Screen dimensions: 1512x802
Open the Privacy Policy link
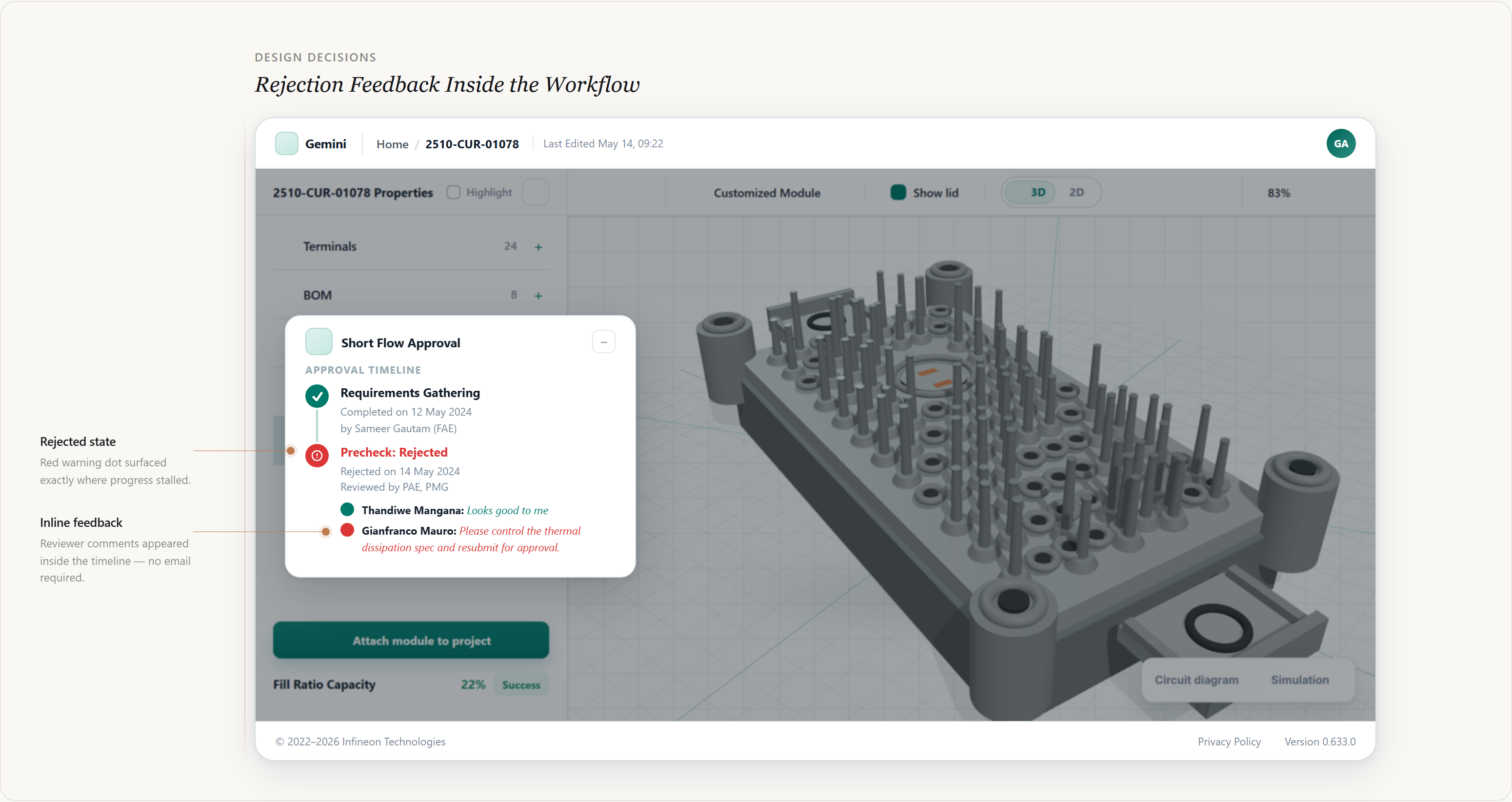(1229, 742)
